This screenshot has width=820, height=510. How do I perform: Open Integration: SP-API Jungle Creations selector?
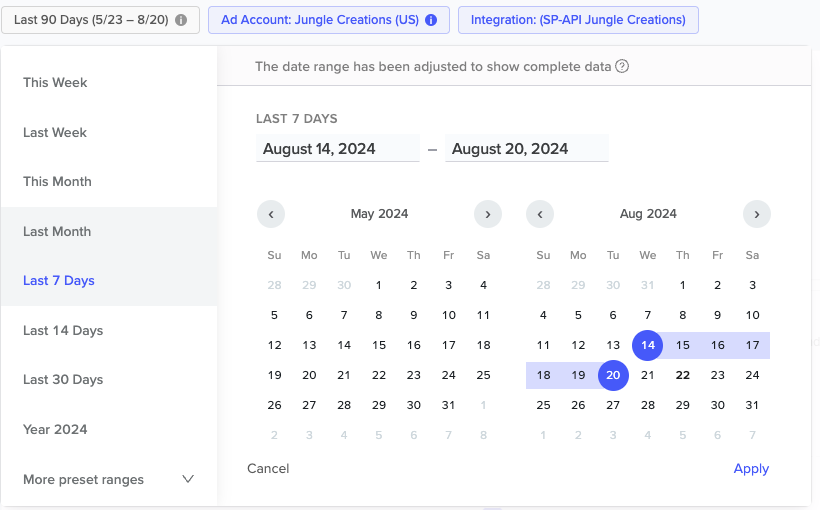pos(578,20)
